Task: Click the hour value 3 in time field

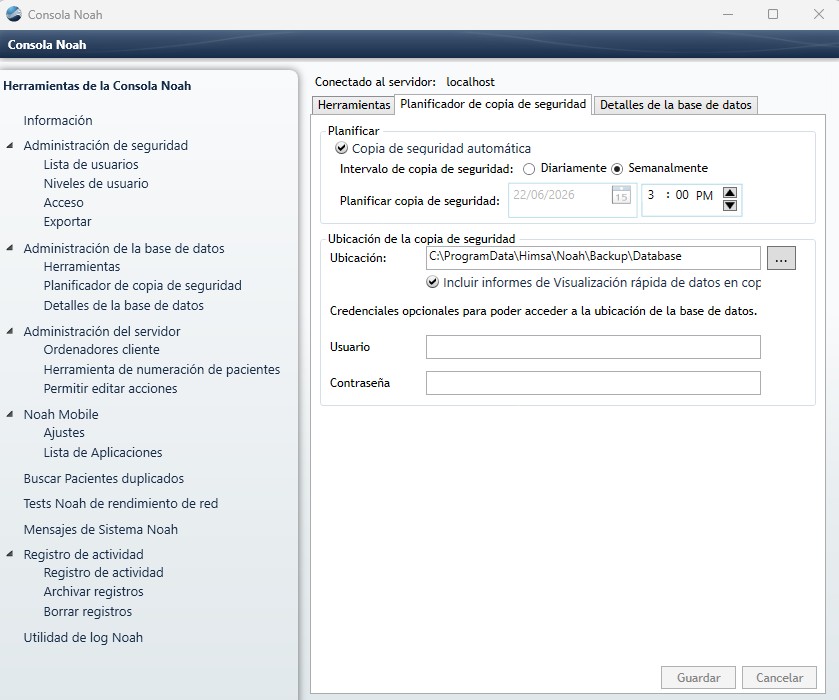Action: point(651,195)
